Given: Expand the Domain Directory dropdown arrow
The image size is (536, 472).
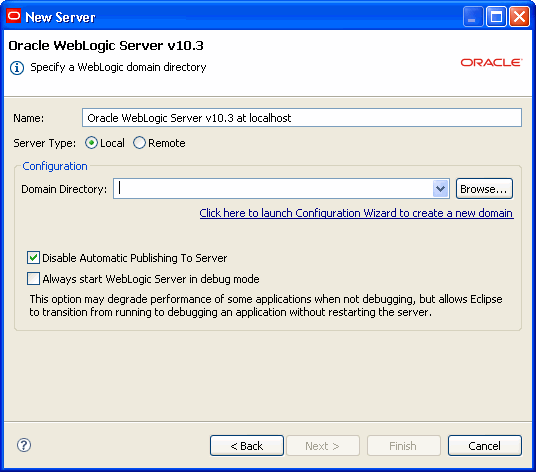Looking at the screenshot, I should pos(440,189).
